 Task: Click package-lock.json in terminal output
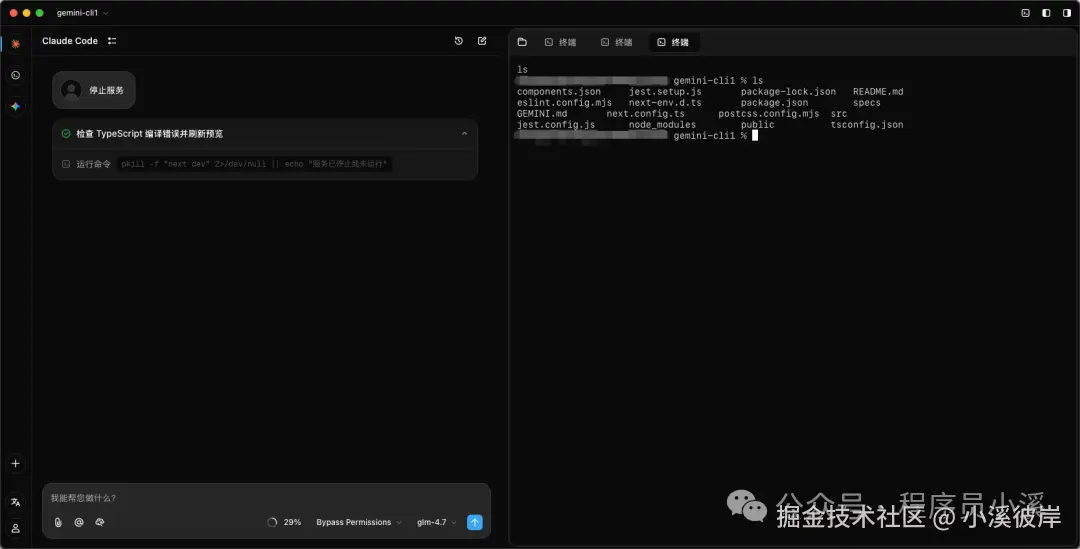(789, 92)
